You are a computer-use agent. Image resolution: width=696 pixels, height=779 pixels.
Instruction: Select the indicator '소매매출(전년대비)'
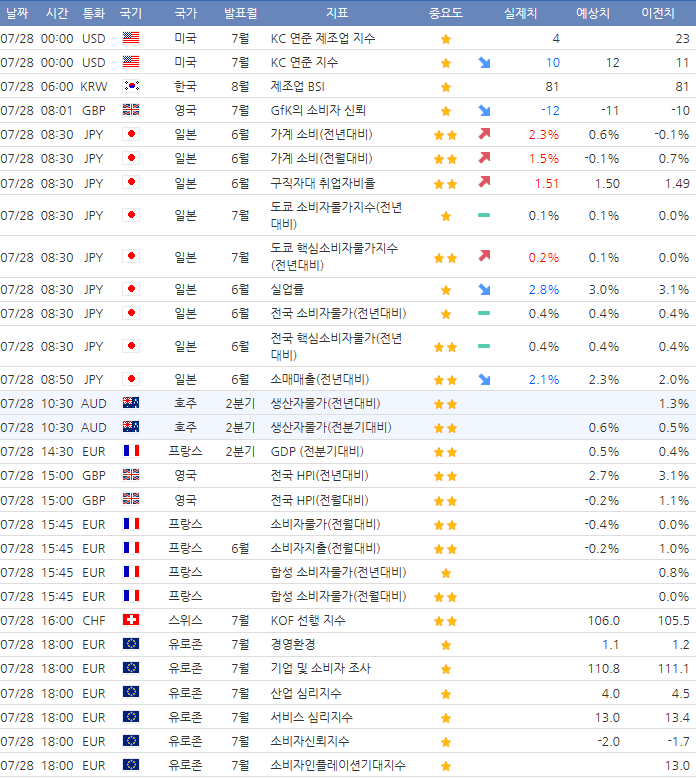(320, 380)
